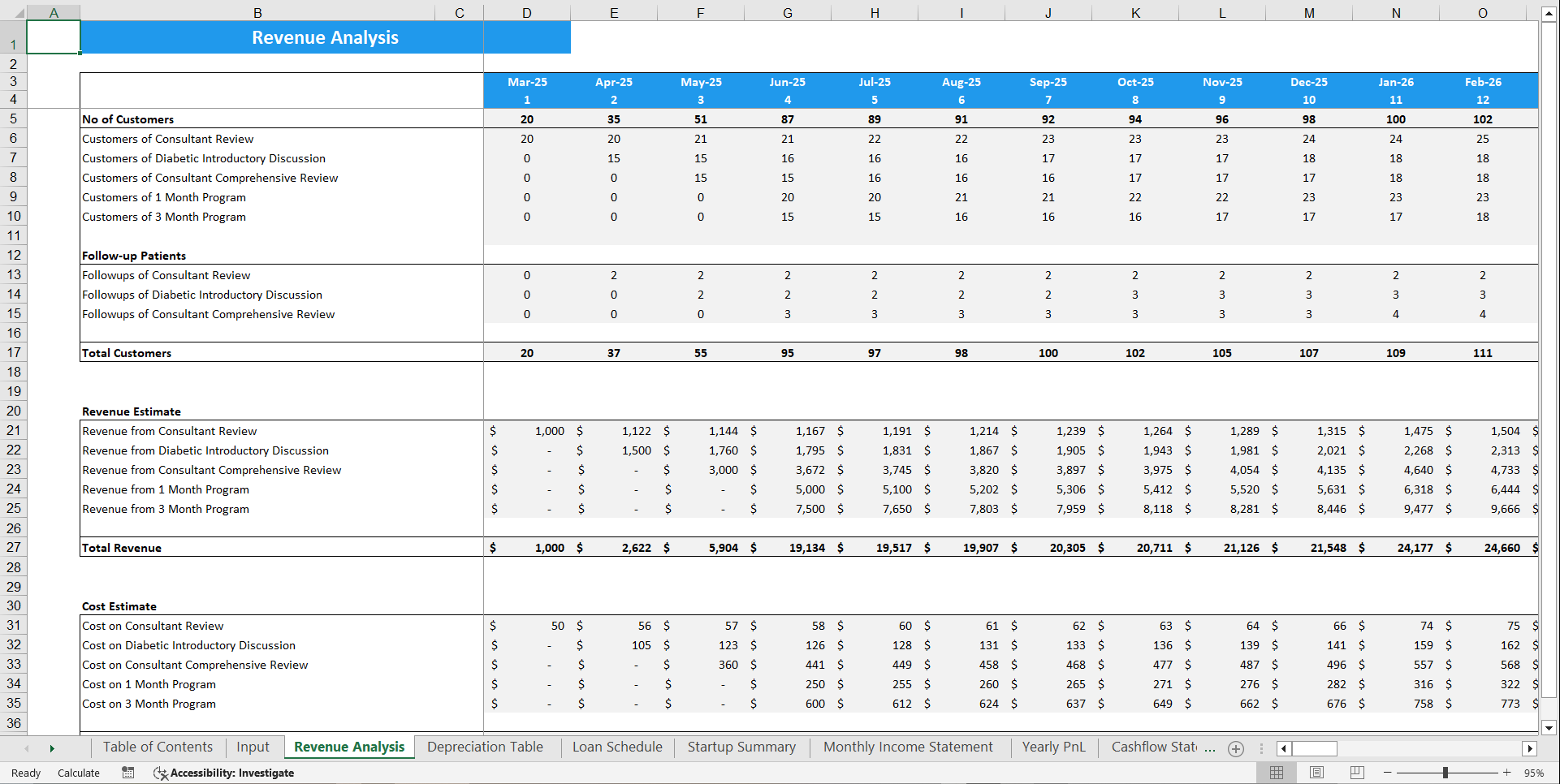Image resolution: width=1560 pixels, height=784 pixels.
Task: Switch to the Yearly PnL sheet
Action: [1053, 747]
